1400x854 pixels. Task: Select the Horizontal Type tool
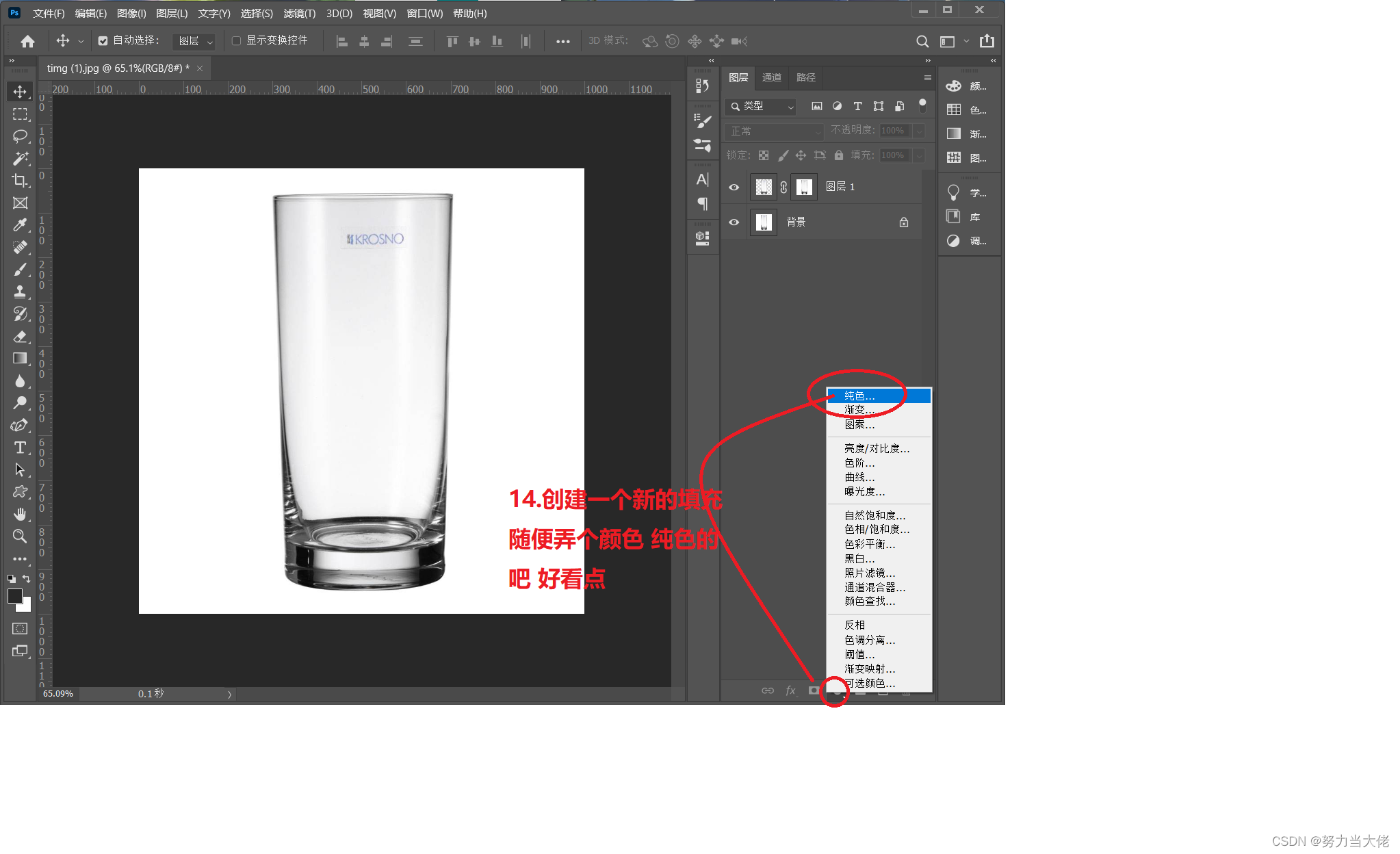click(20, 448)
